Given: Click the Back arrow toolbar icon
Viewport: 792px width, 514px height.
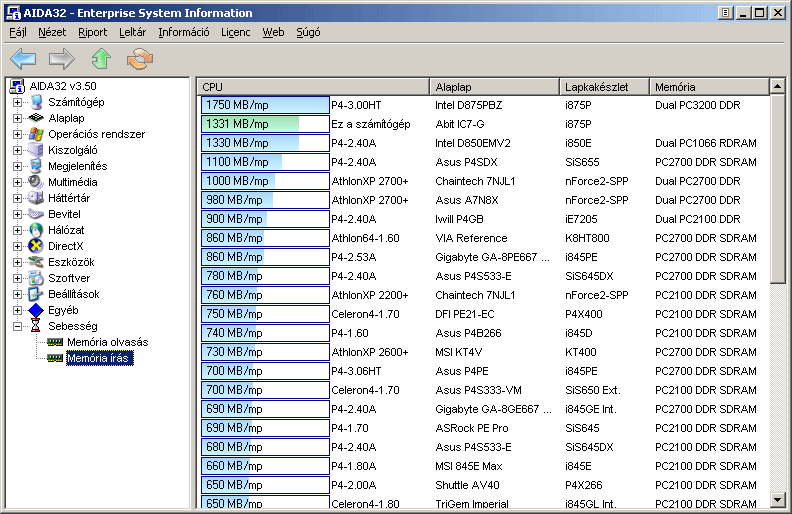Looking at the screenshot, I should [23, 59].
